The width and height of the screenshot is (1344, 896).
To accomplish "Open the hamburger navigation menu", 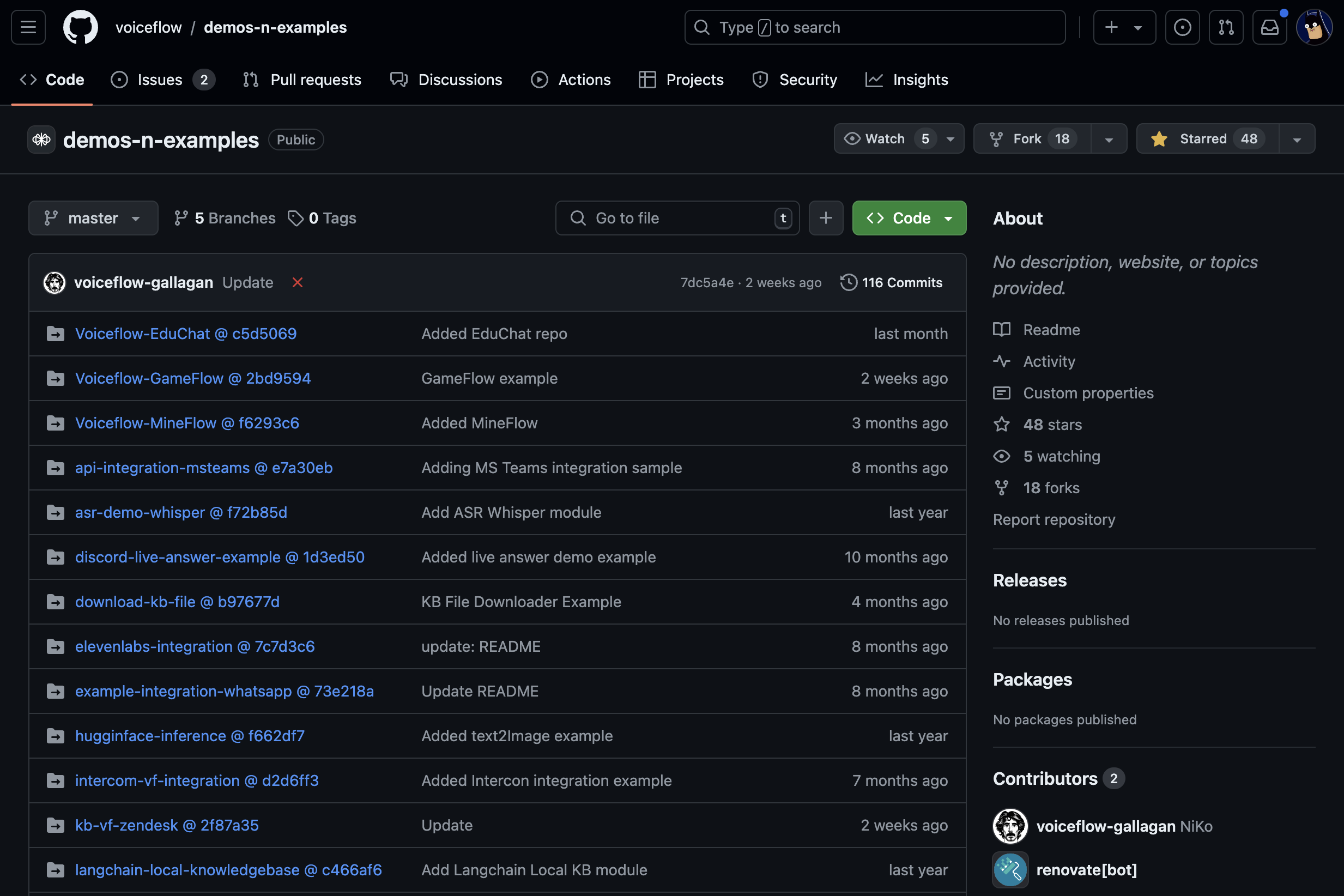I will 28,27.
